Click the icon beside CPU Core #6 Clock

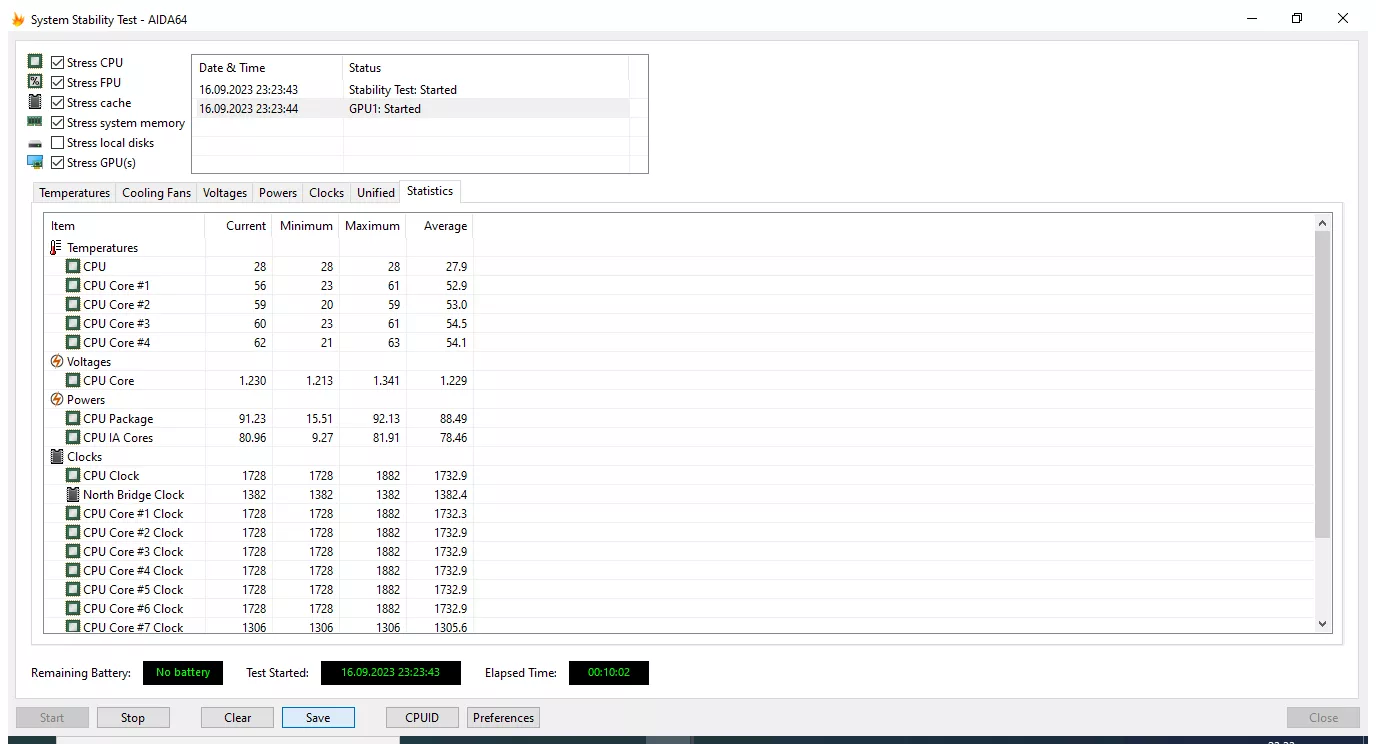(x=73, y=608)
